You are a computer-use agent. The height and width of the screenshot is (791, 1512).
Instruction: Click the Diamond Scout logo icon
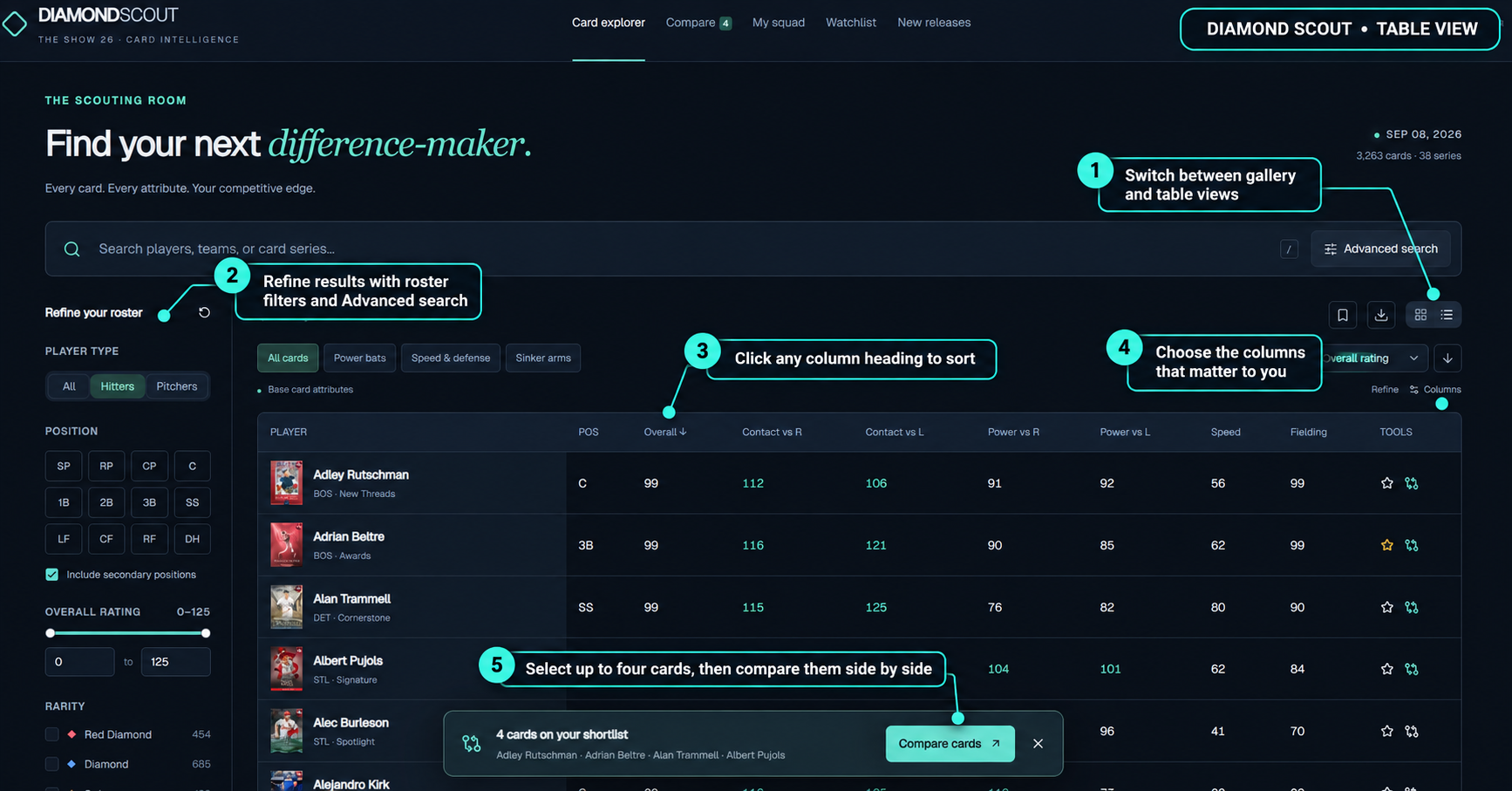point(14,24)
